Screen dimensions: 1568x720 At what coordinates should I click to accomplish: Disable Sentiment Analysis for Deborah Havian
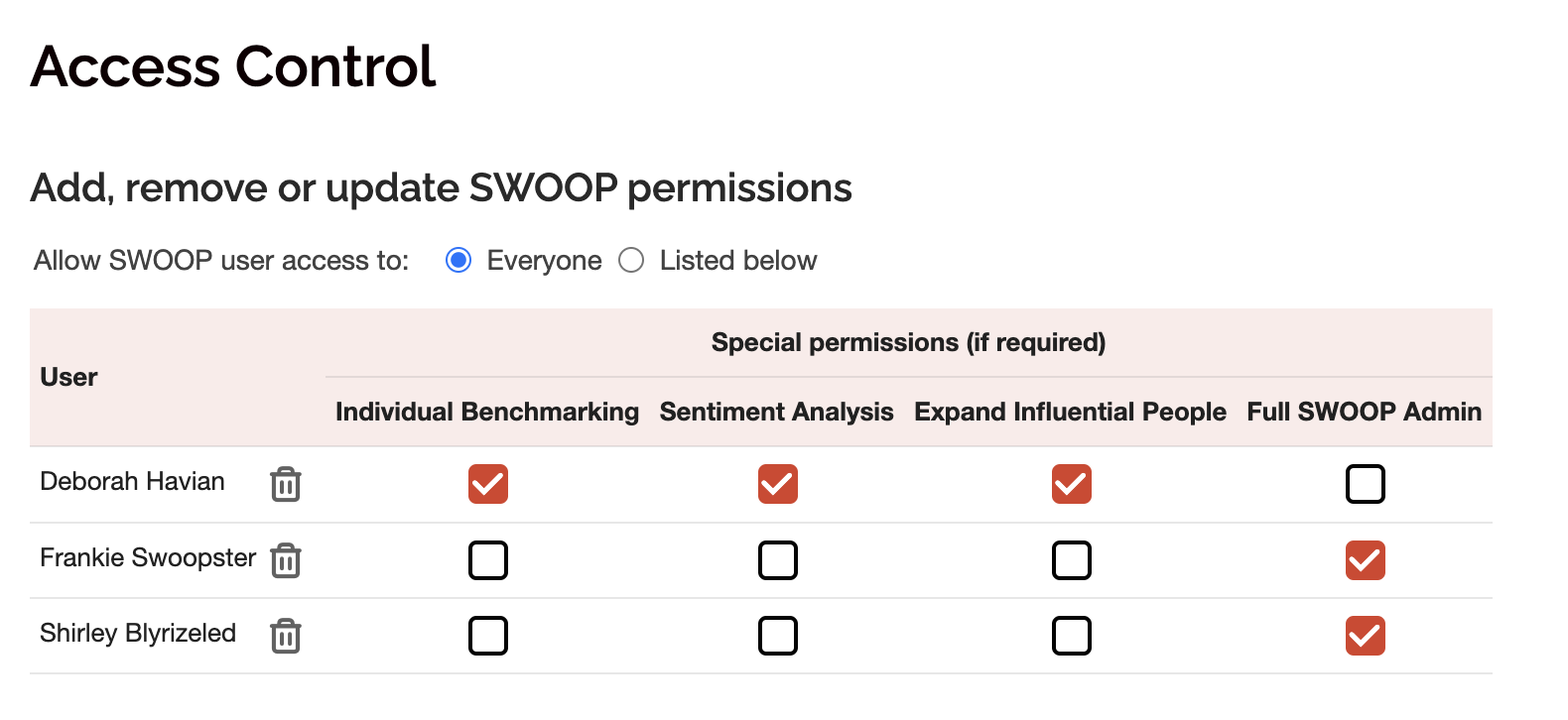click(x=777, y=484)
